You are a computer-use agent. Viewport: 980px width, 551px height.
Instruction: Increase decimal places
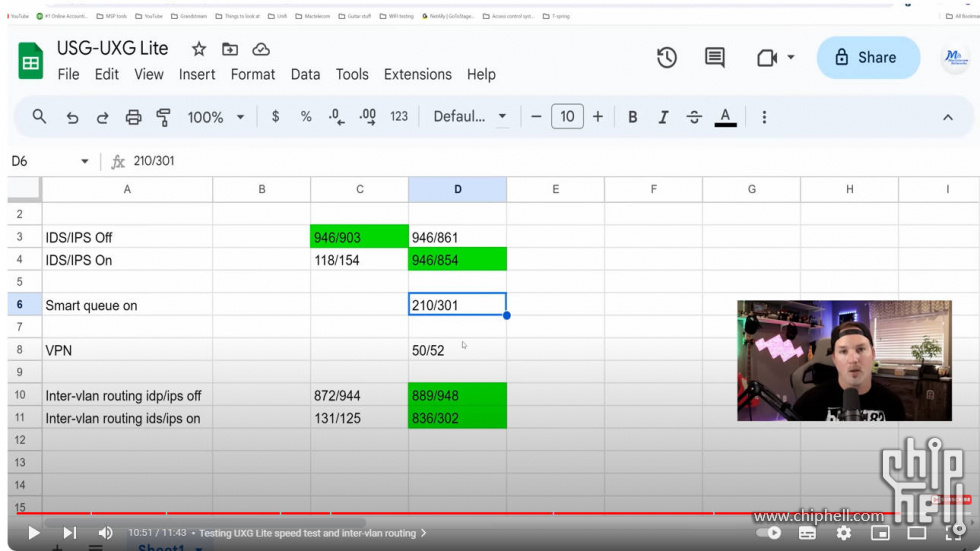368,117
